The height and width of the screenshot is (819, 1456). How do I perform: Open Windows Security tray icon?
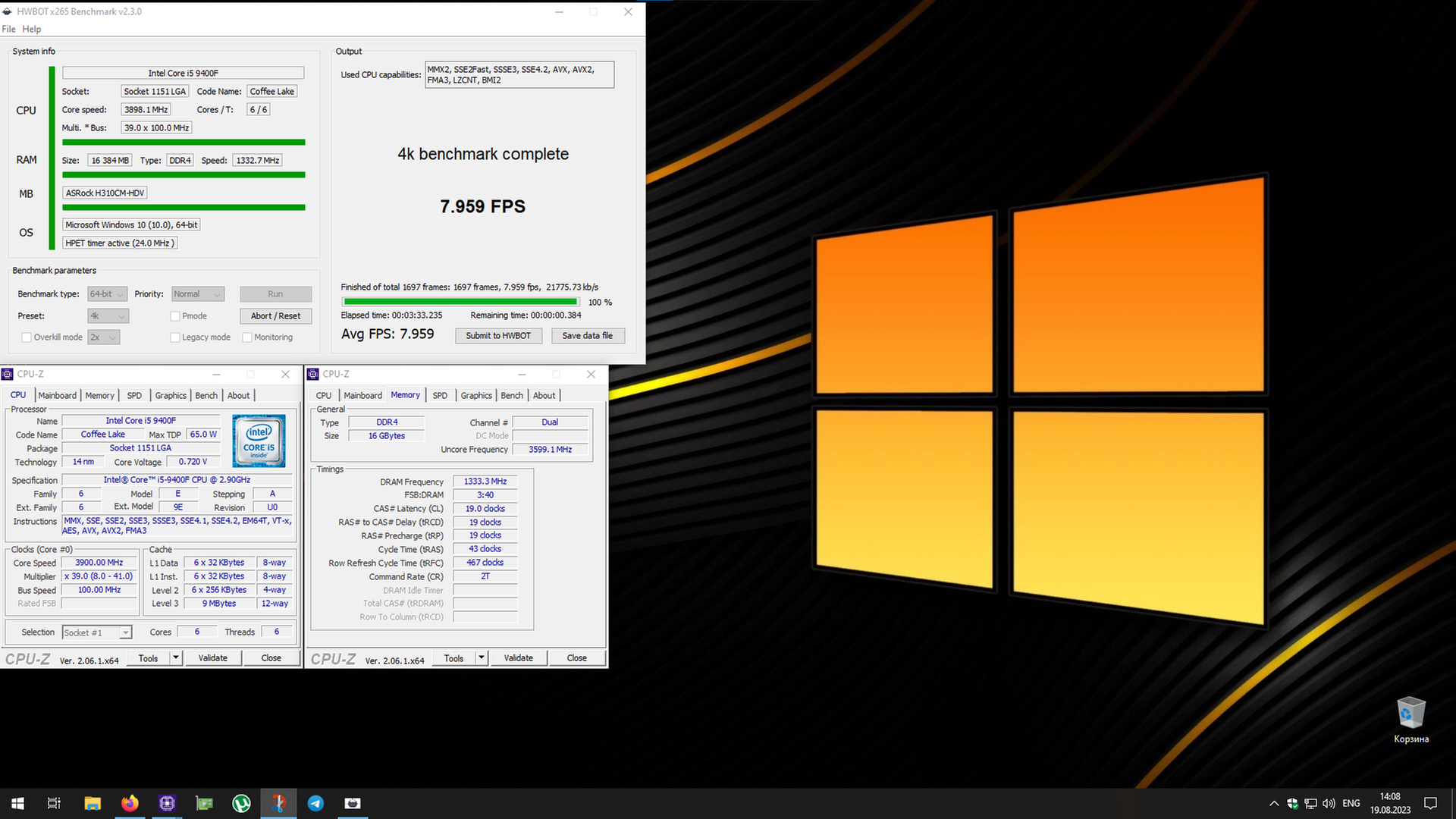pos(1292,803)
